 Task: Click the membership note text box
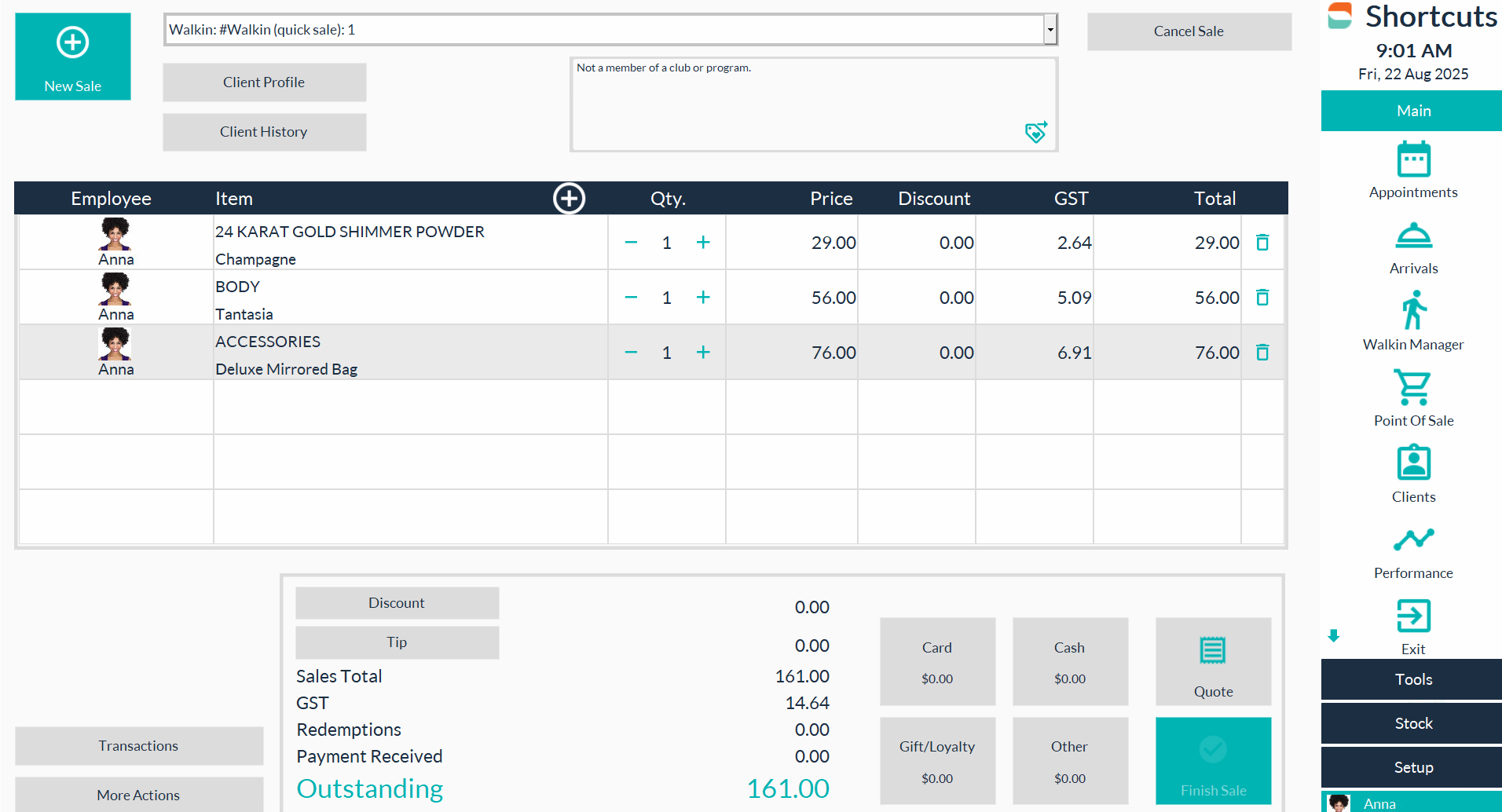(814, 104)
